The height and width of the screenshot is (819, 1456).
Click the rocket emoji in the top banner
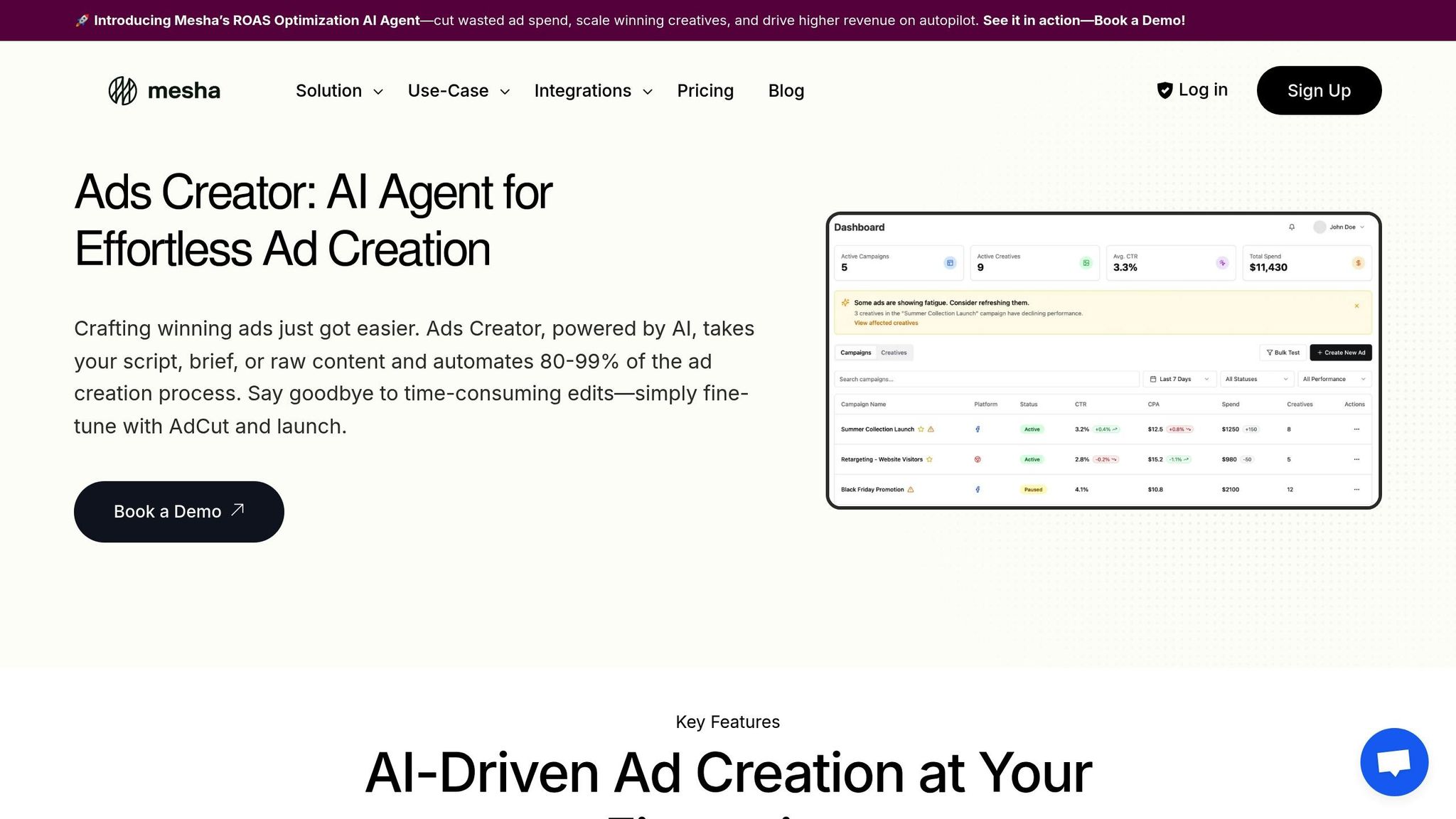pyautogui.click(x=82, y=21)
